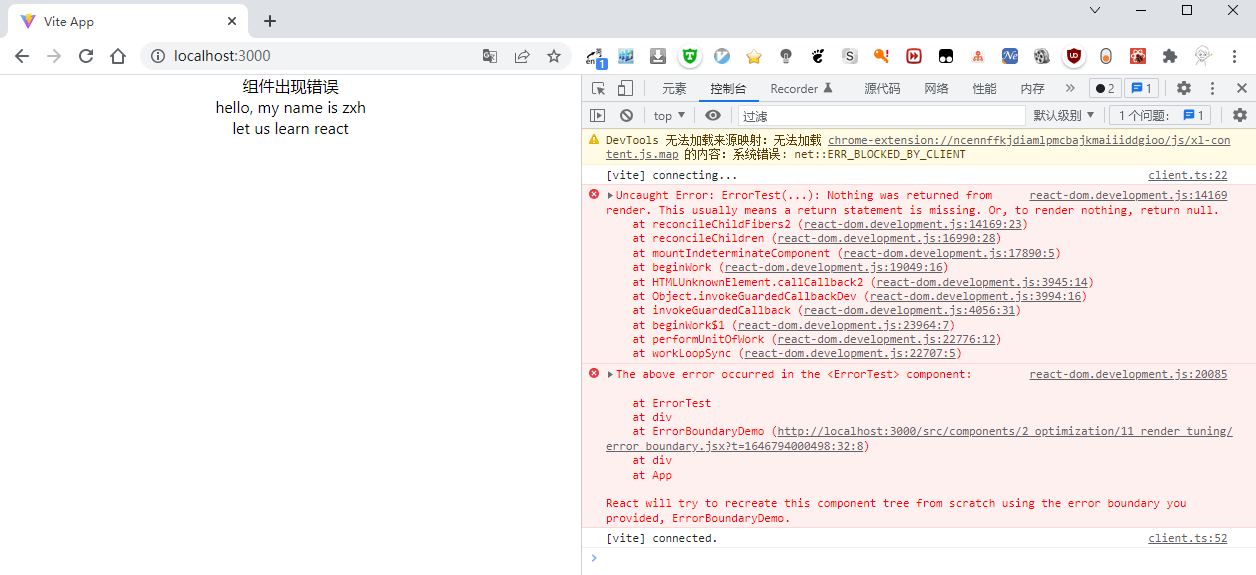Open console settings gear beside the issues counter

[1240, 116]
